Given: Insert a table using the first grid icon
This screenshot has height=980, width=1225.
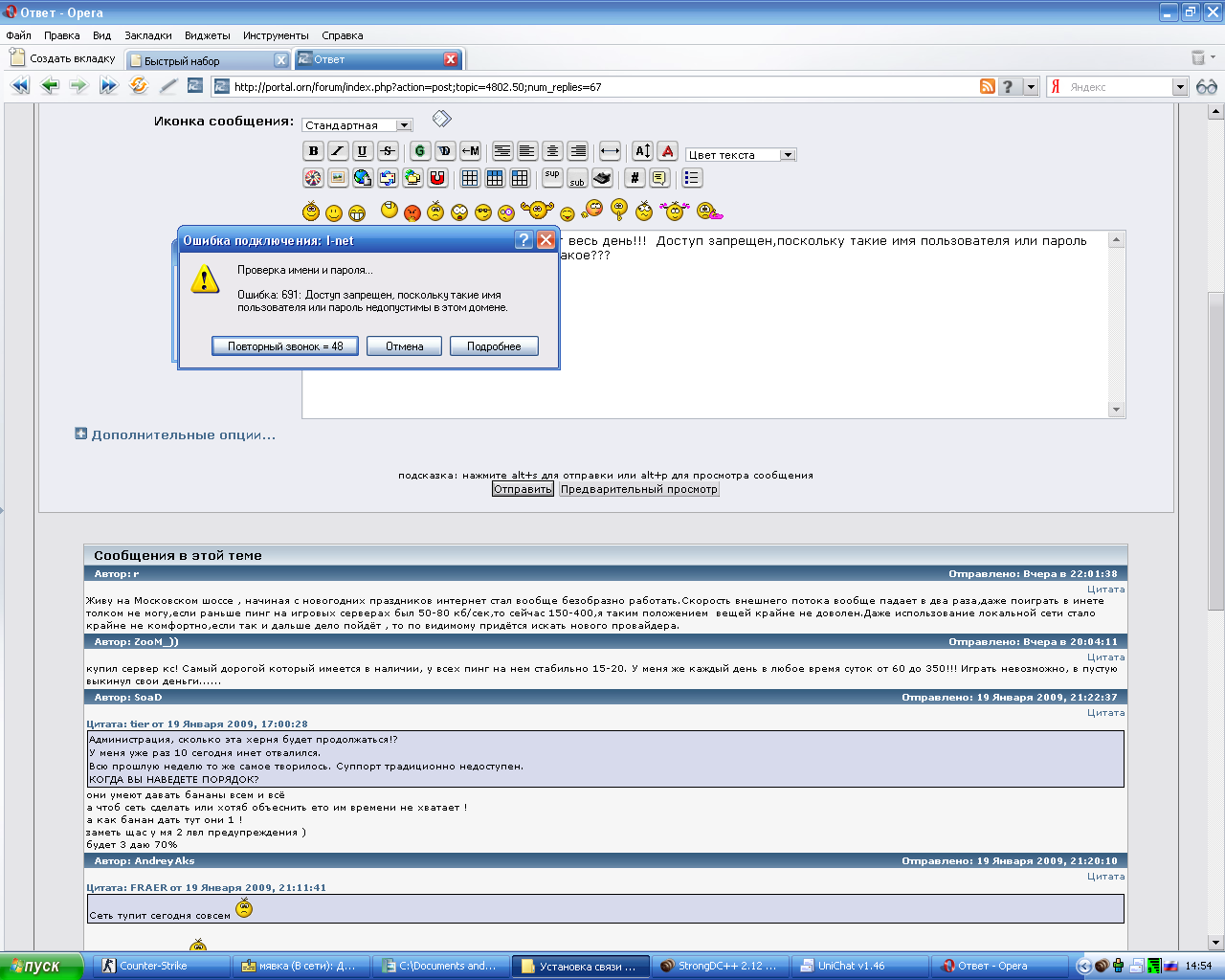Looking at the screenshot, I should click(x=470, y=178).
